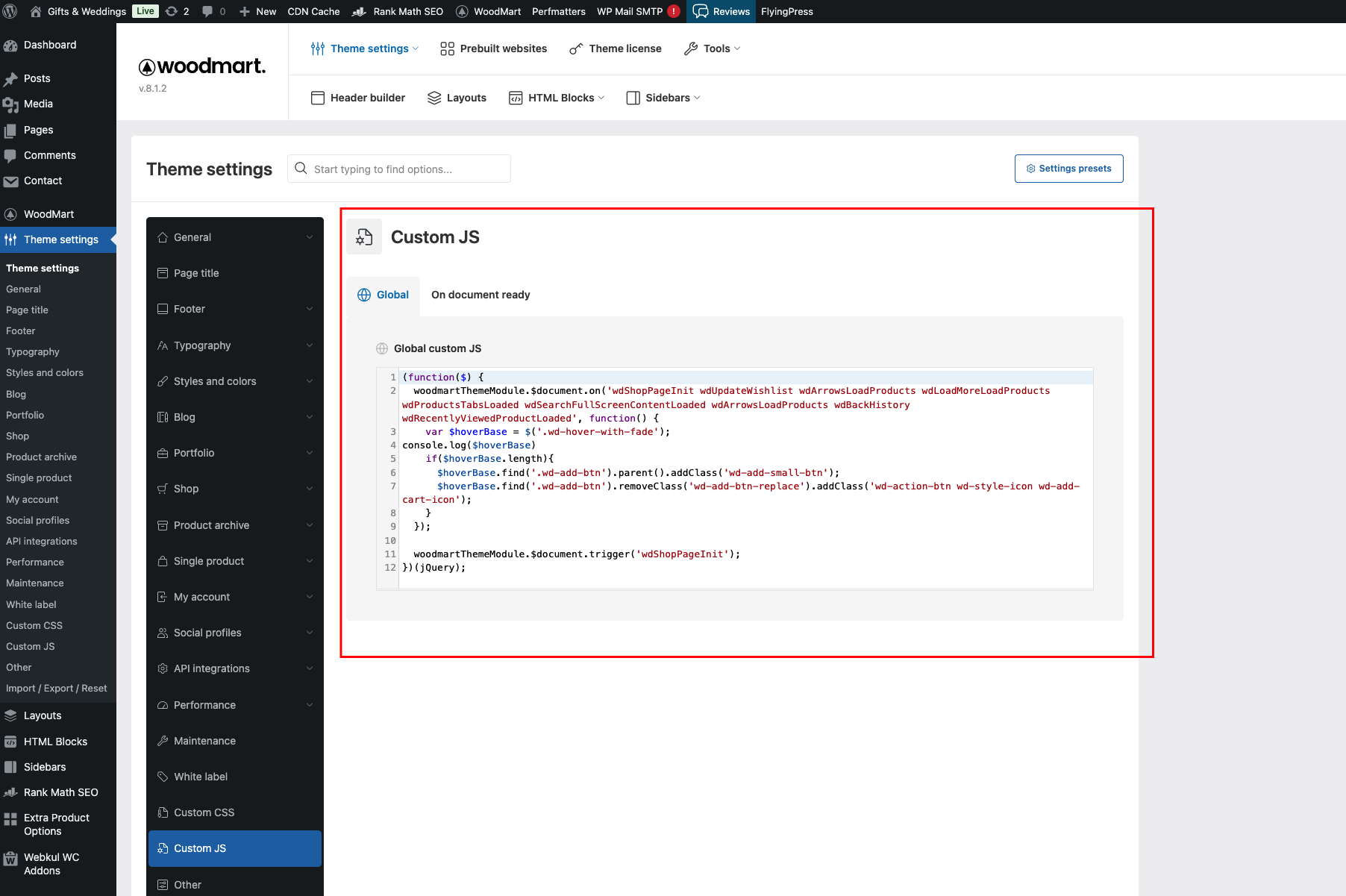Select Maintenance in settings panel
This screenshot has width=1346, height=896.
click(x=235, y=741)
